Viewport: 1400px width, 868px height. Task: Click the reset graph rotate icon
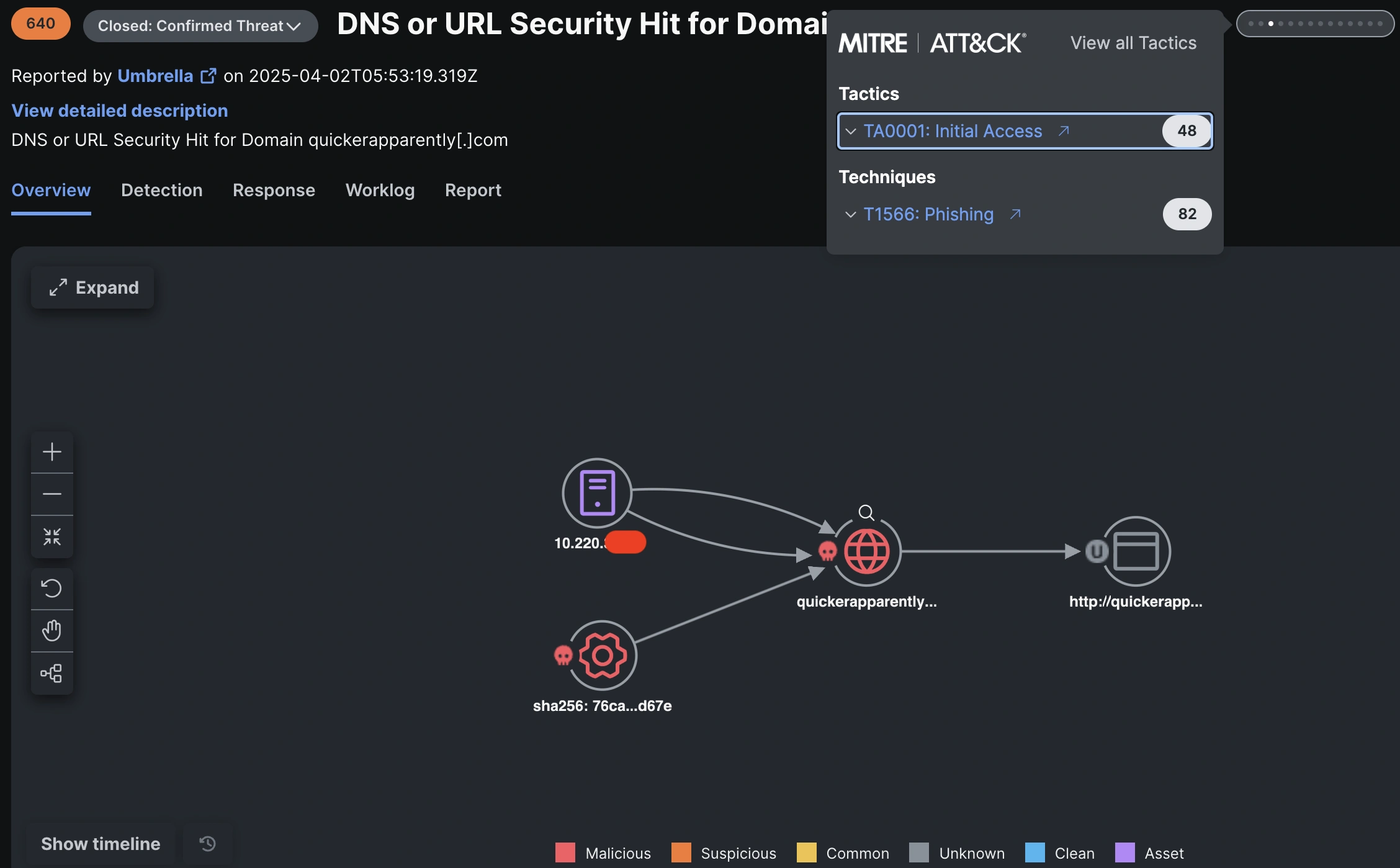click(x=52, y=588)
